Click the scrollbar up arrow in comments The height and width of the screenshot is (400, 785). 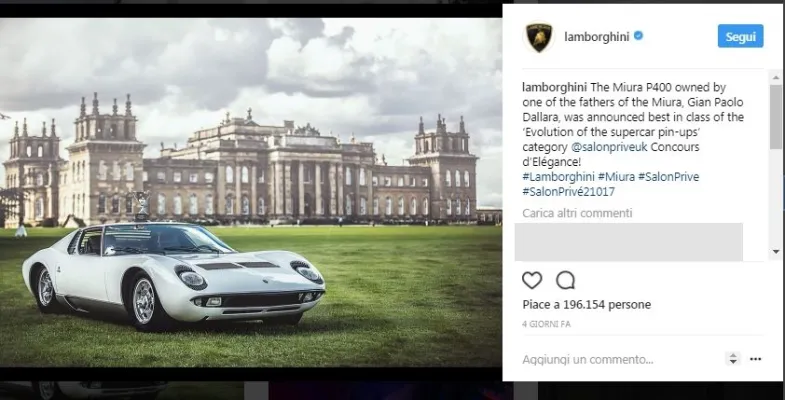775,77
